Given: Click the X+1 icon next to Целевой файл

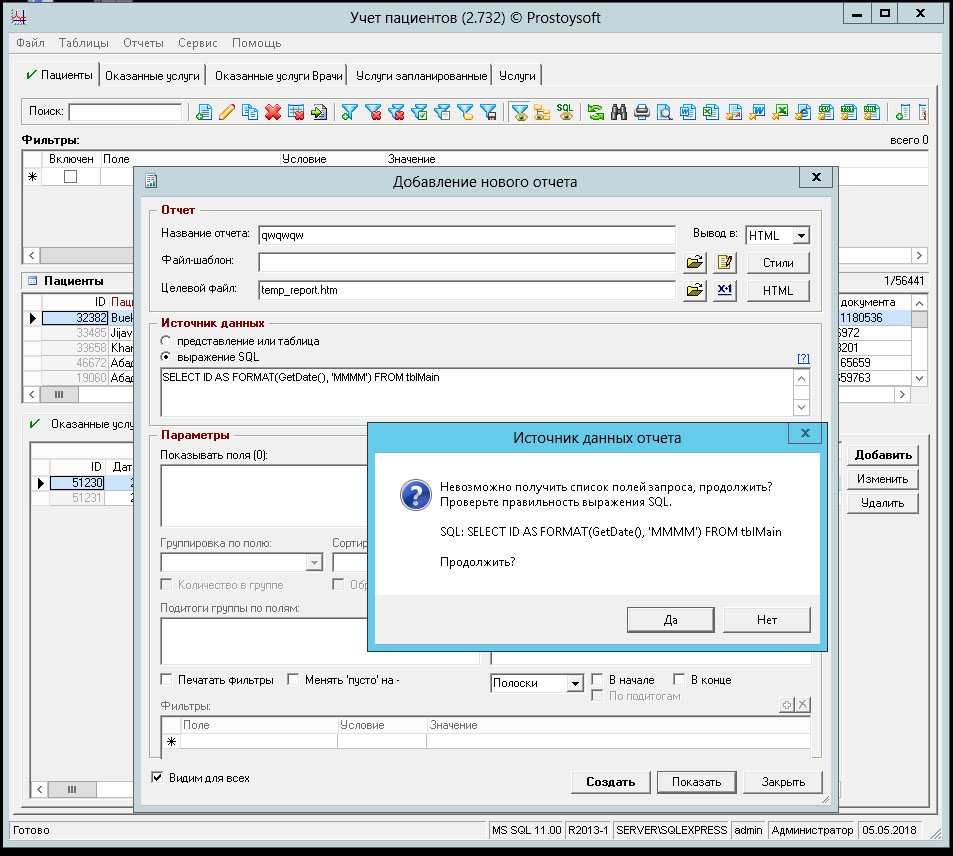Looking at the screenshot, I should 725,290.
